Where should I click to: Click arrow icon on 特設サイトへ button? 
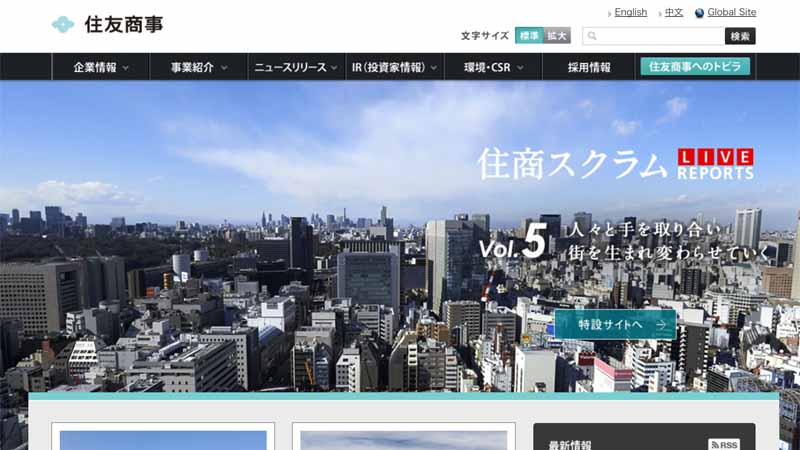pyautogui.click(x=661, y=324)
